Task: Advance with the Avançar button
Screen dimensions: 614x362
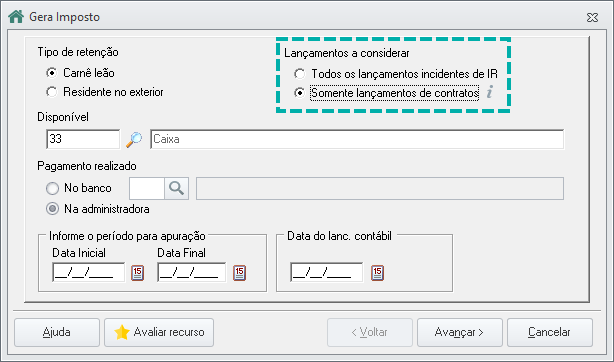Action: pos(459,332)
